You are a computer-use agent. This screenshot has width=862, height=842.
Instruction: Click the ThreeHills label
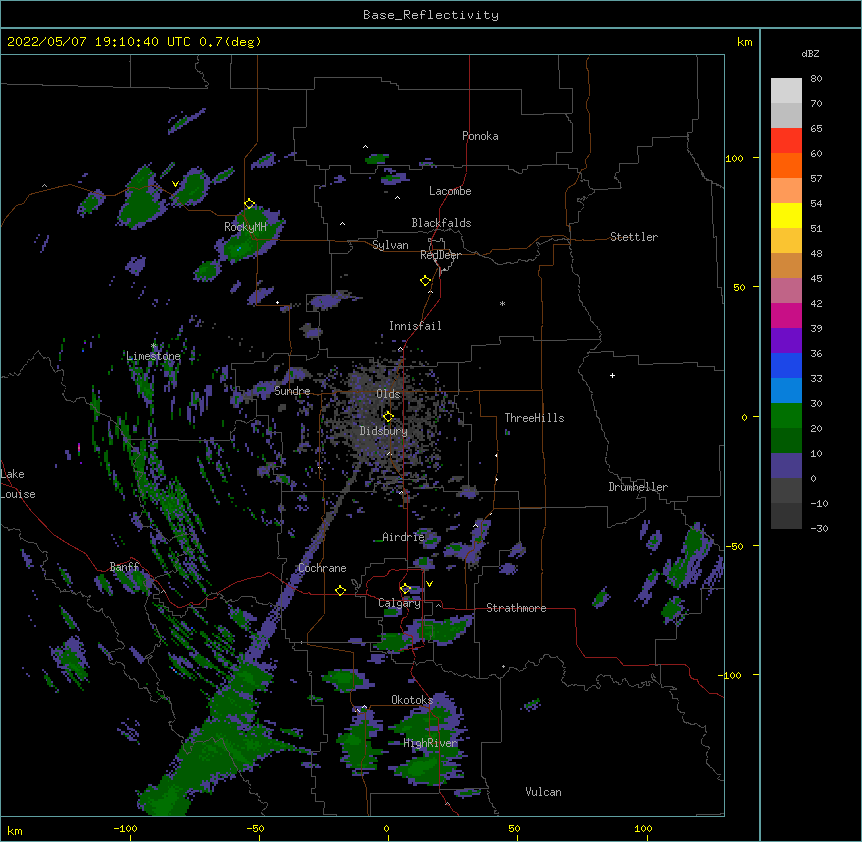tap(534, 418)
